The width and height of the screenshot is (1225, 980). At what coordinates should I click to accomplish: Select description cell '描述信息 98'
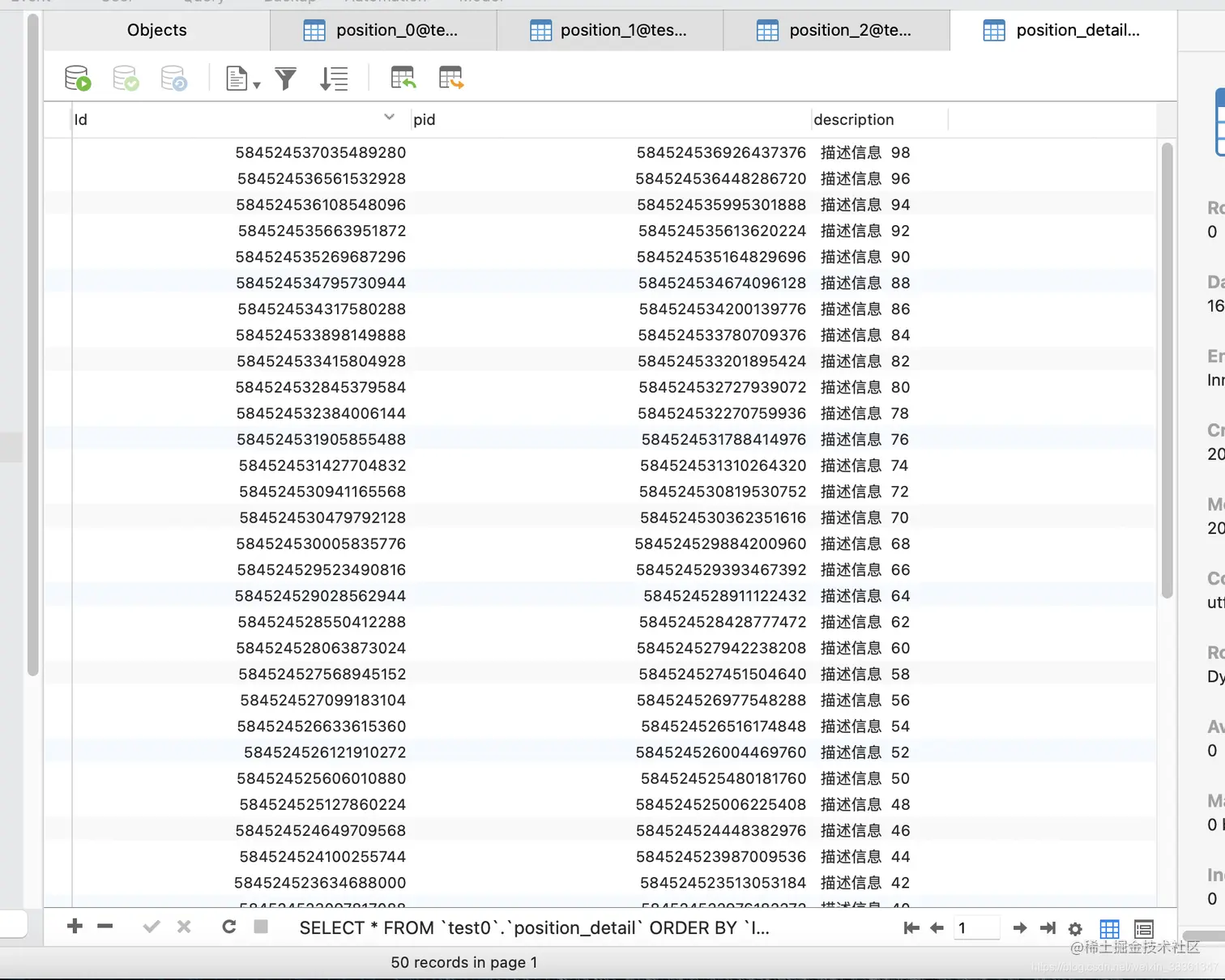tap(880, 152)
